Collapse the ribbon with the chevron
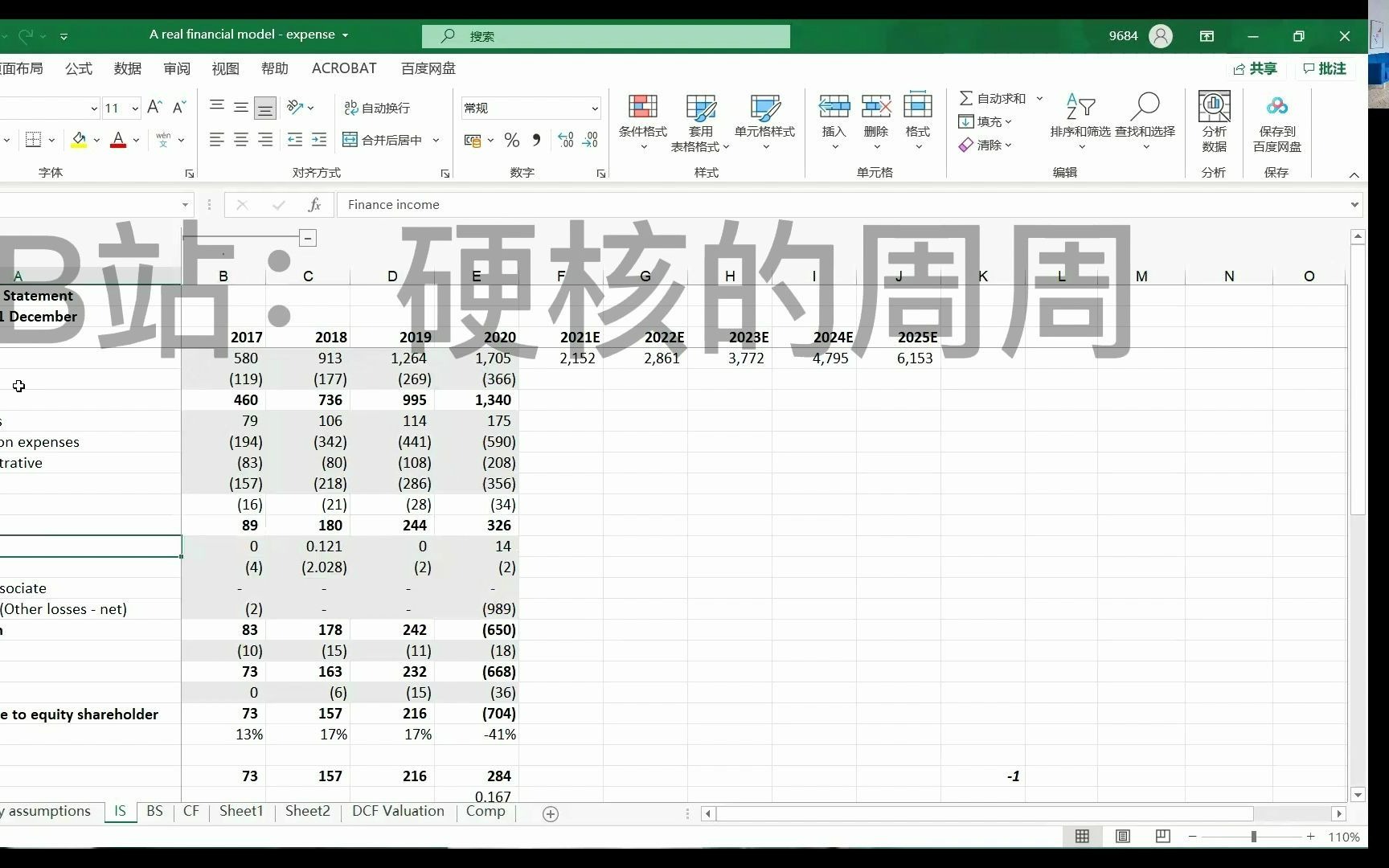This screenshot has width=1389, height=868. (x=1354, y=174)
